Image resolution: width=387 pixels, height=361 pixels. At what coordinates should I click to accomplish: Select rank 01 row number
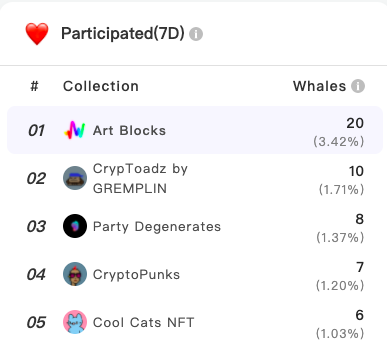pyautogui.click(x=36, y=130)
